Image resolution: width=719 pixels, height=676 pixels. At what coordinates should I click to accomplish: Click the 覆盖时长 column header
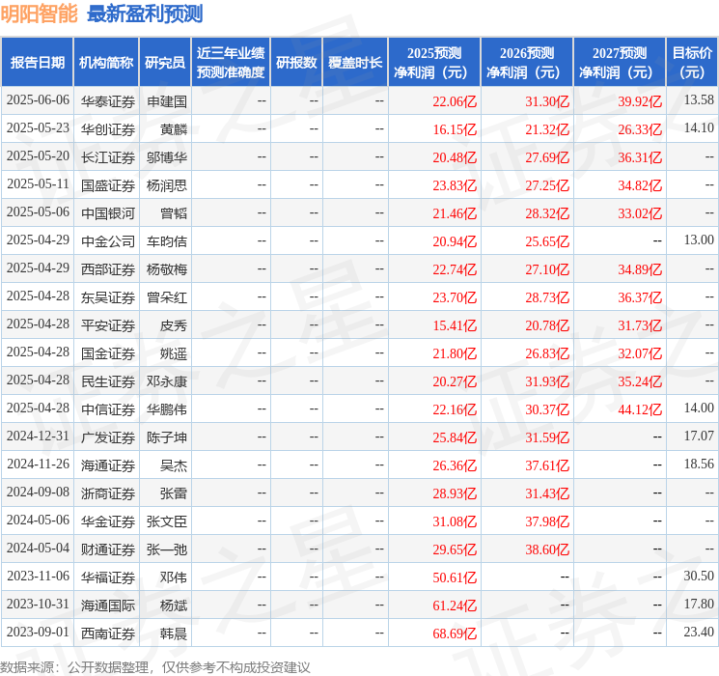tap(355, 62)
